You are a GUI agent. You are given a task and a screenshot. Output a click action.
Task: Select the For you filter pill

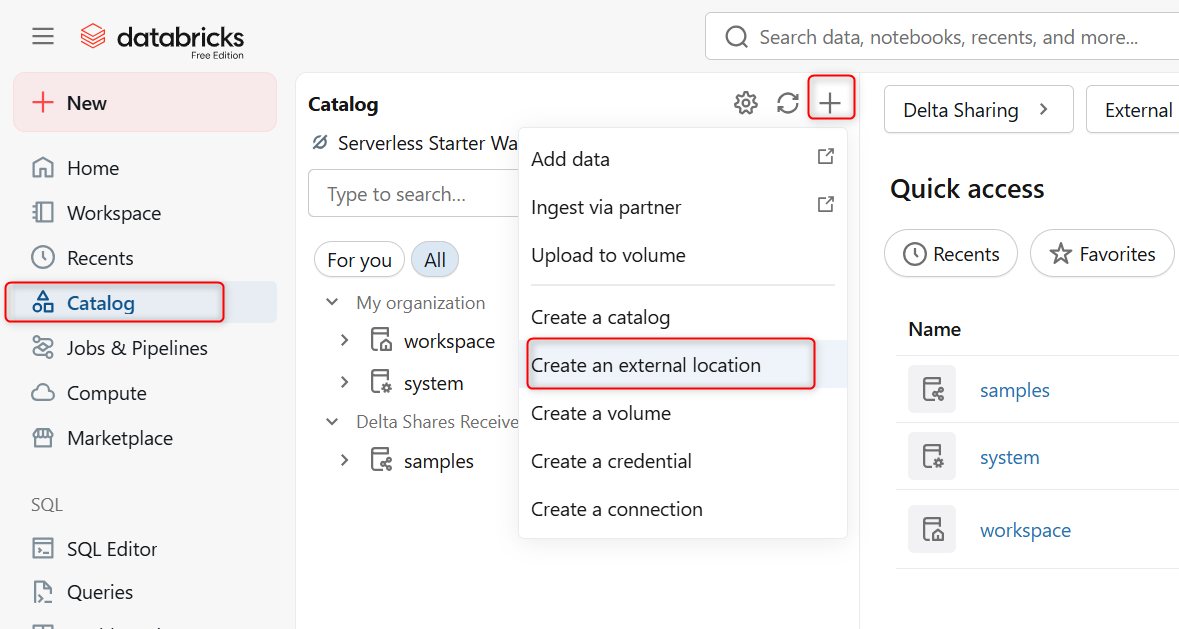click(359, 260)
